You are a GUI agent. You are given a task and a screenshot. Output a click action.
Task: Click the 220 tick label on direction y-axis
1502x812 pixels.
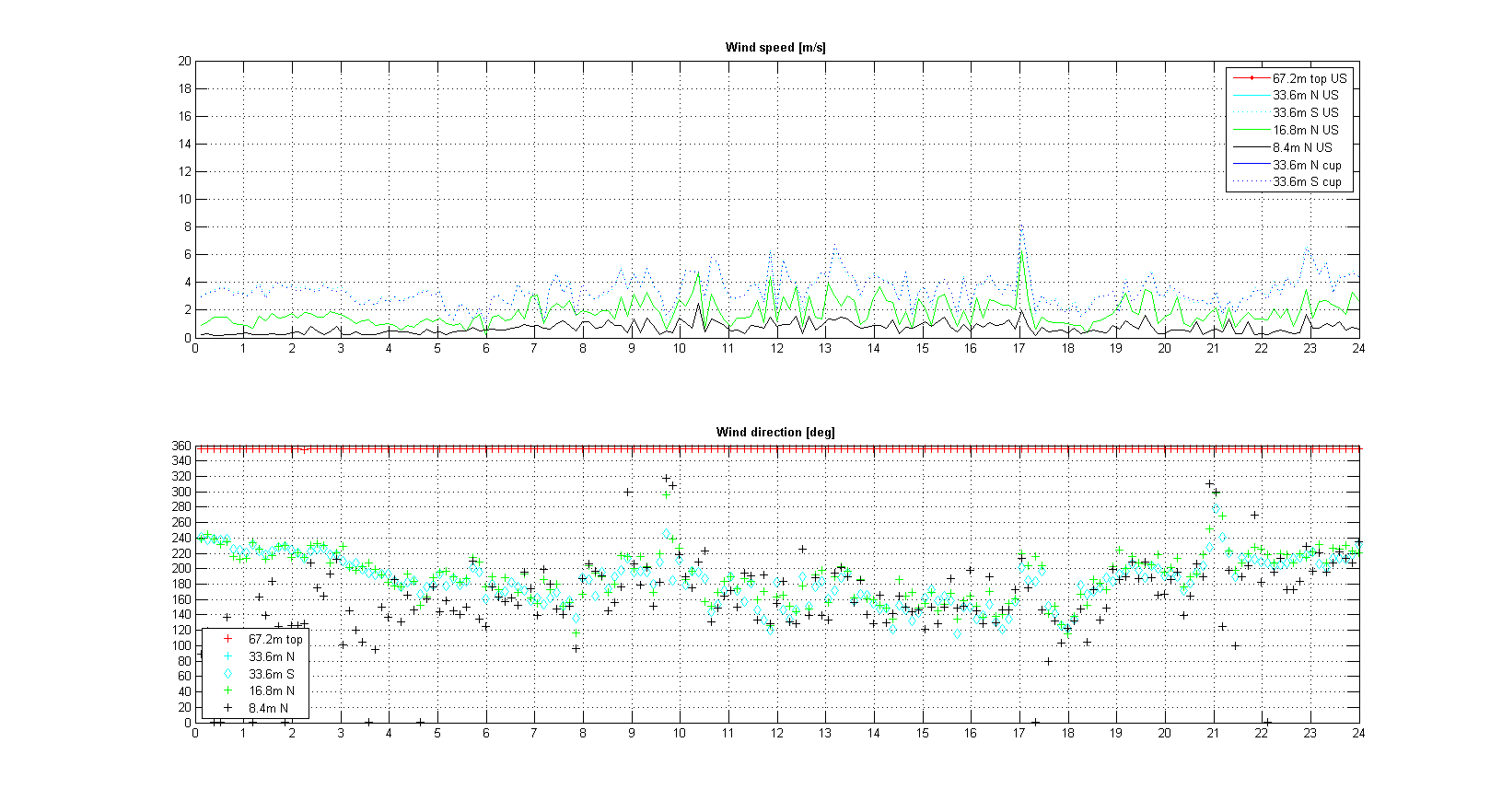[182, 554]
